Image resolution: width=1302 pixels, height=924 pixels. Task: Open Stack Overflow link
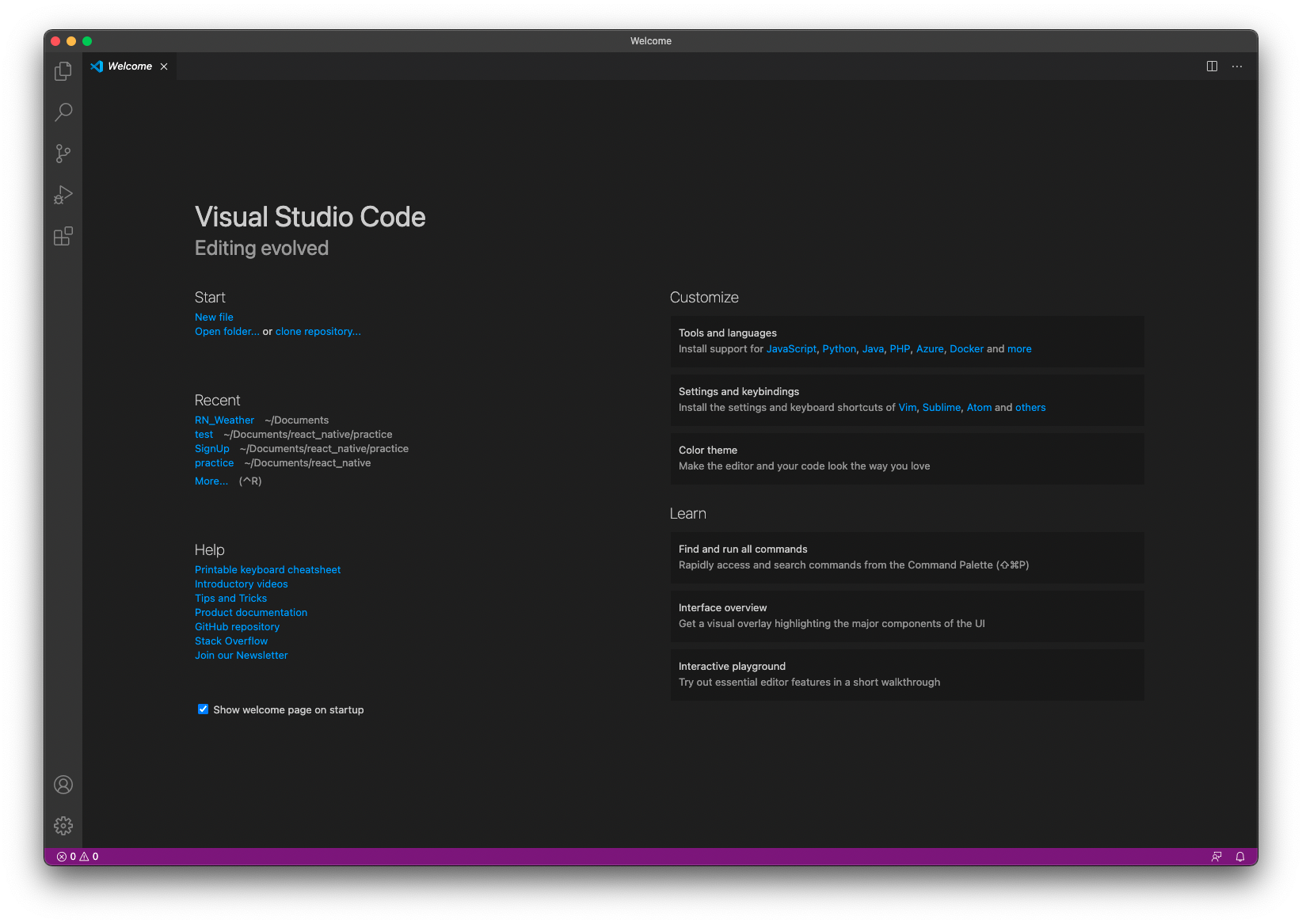231,641
